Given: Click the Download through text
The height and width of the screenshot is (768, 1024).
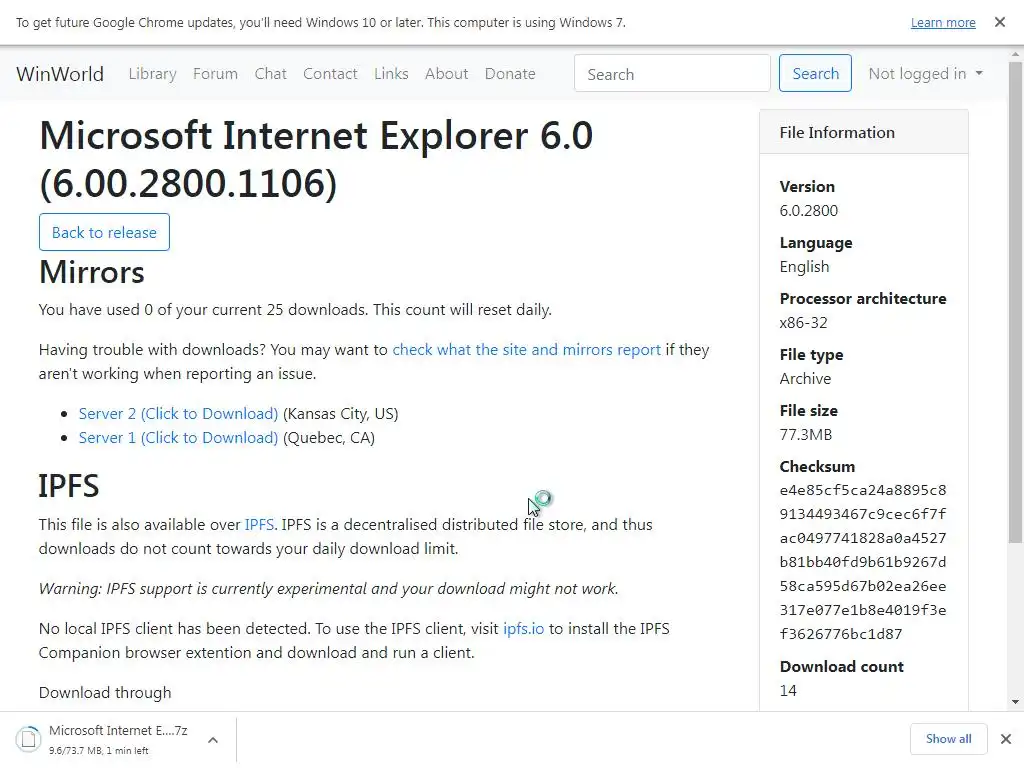Looking at the screenshot, I should click(x=105, y=692).
